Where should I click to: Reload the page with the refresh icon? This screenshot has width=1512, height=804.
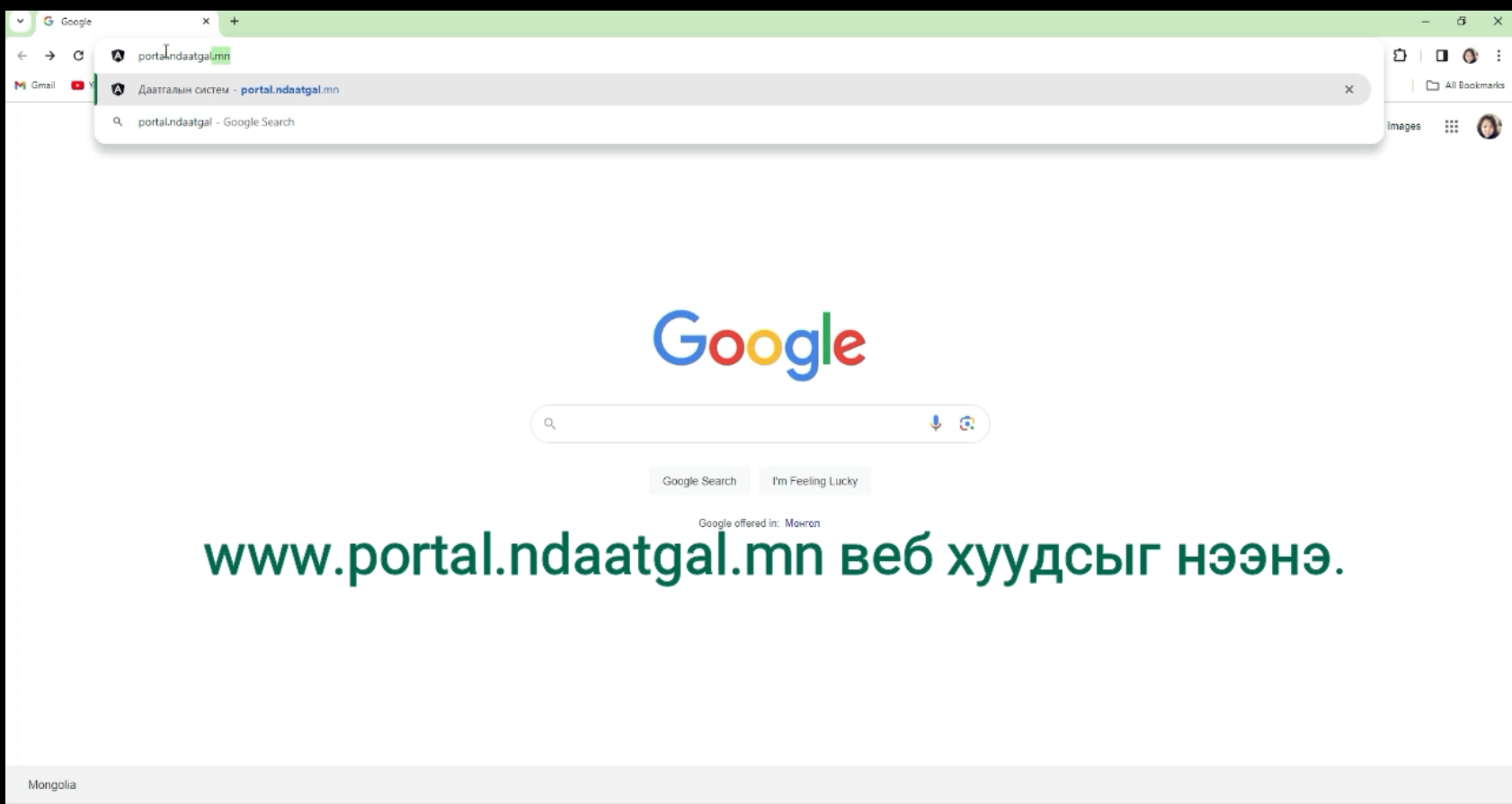(x=78, y=56)
